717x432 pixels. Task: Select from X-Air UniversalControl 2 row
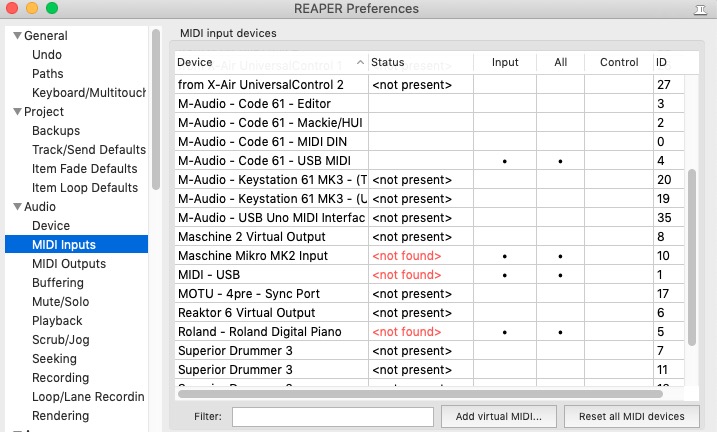point(429,85)
